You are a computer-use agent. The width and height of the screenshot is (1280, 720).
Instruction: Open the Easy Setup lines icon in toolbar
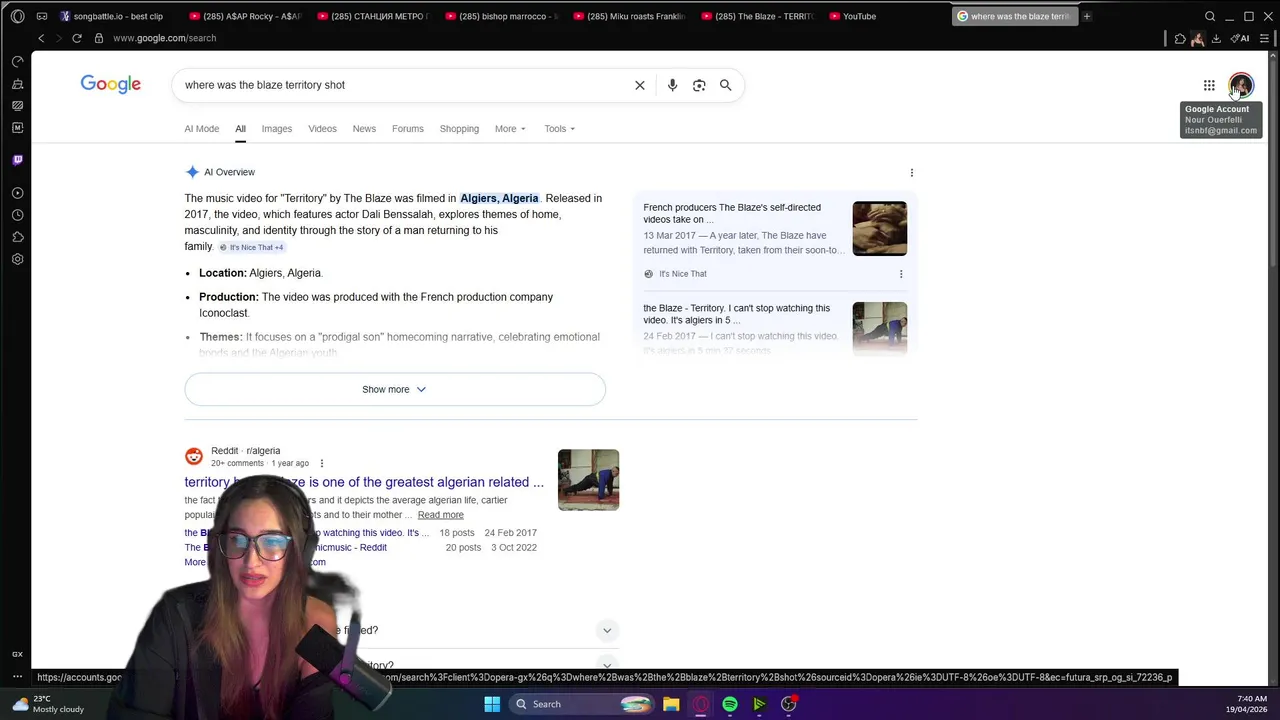(1265, 38)
